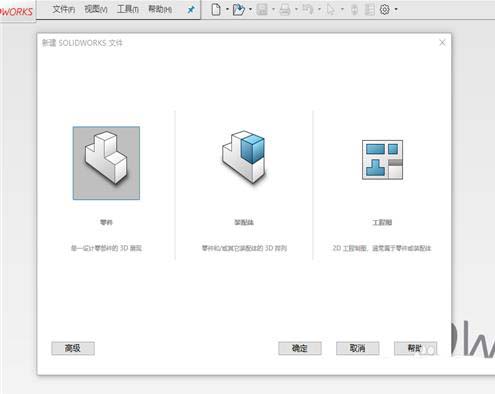Click the Save toolbar icon
The width and height of the screenshot is (495, 394).
coord(262,10)
